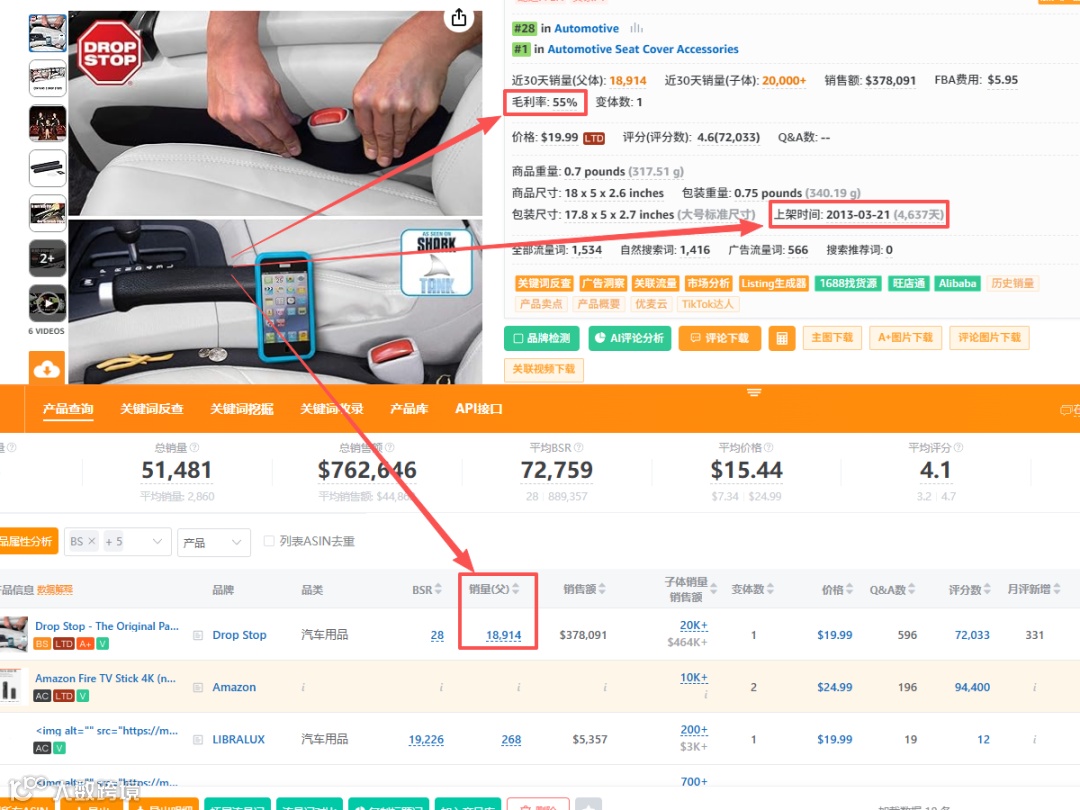Select the black seat gap filler thumbnail
This screenshot has width=1080, height=810.
coord(48,168)
